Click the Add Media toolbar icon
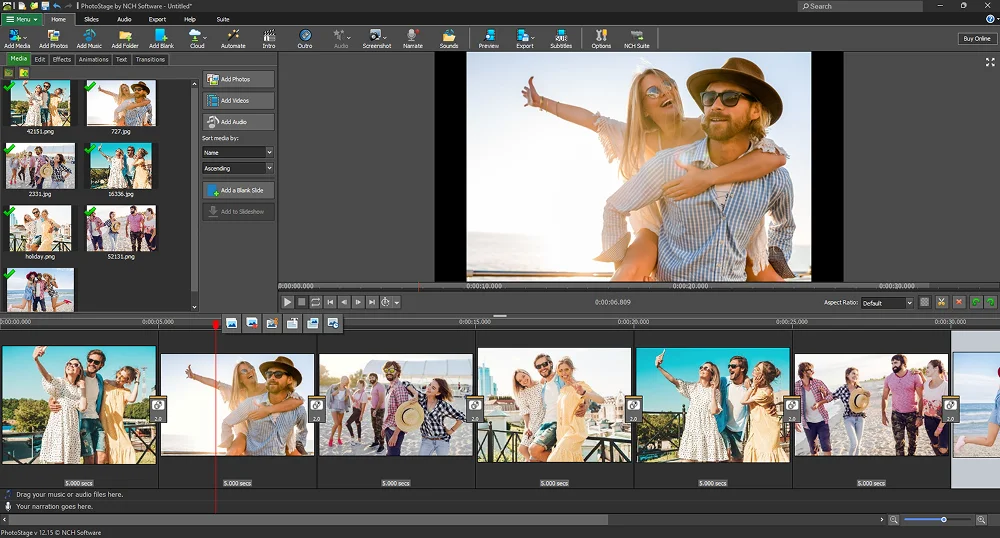1000x538 pixels. click(17, 38)
